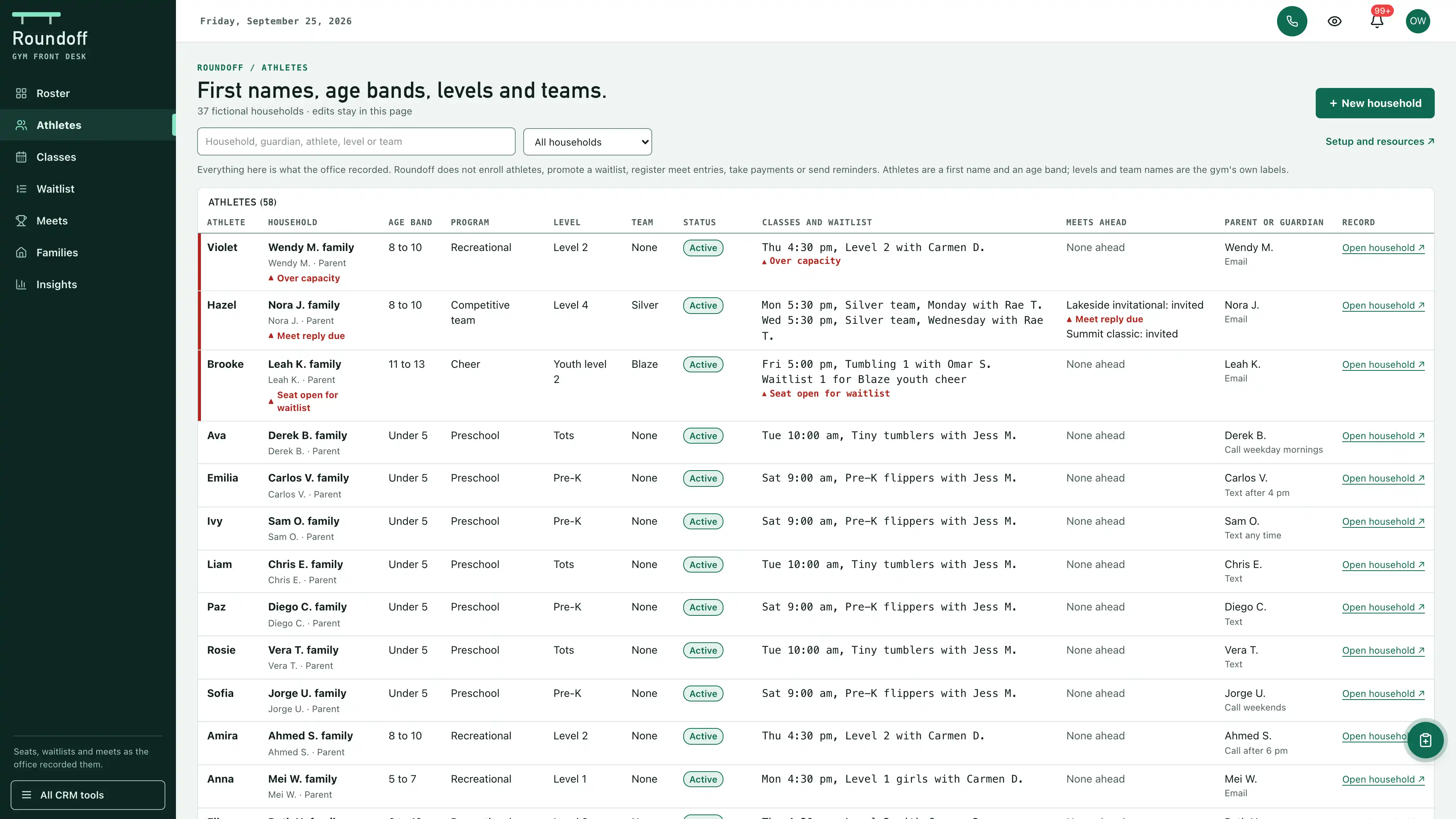Click Lakeside invitational: invited text
Image resolution: width=1456 pixels, height=819 pixels.
pyautogui.click(x=1134, y=305)
